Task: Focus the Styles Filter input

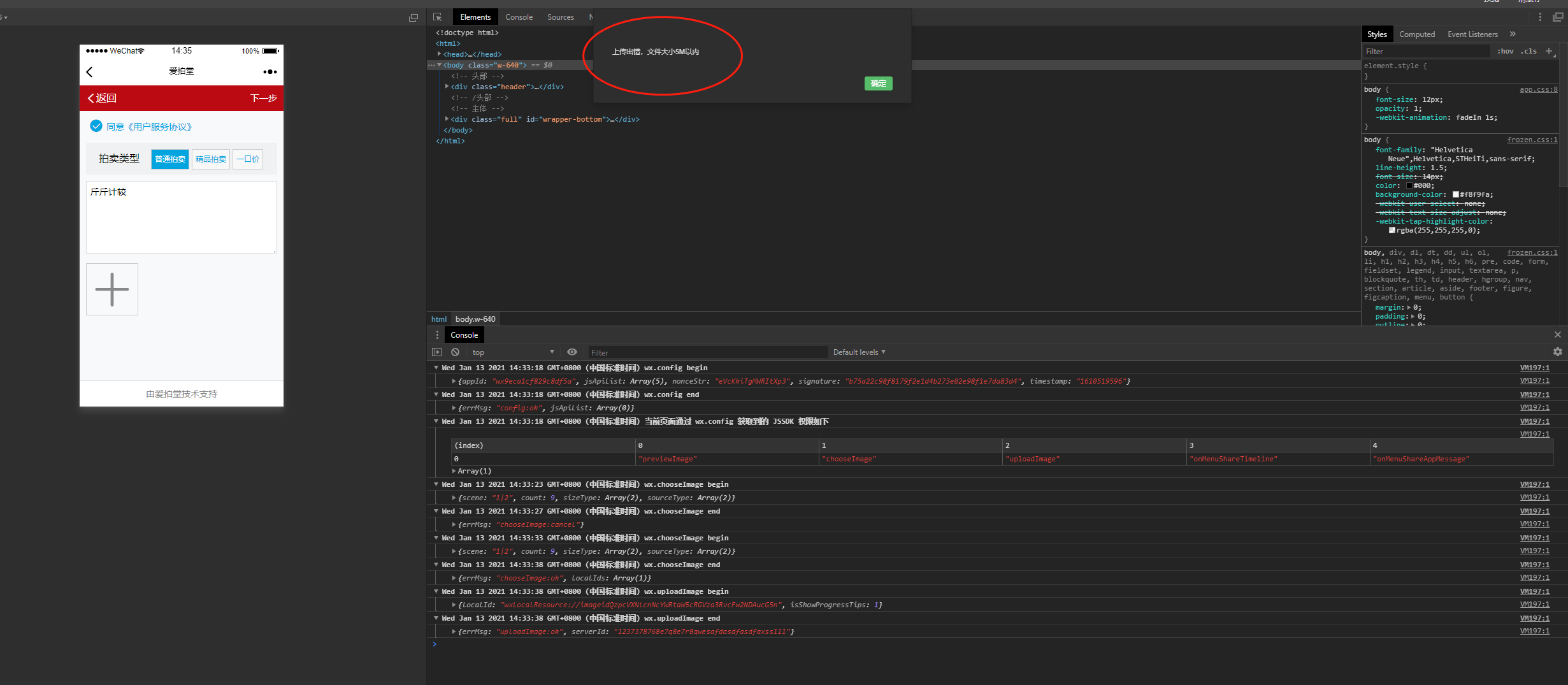Action: click(x=1426, y=51)
